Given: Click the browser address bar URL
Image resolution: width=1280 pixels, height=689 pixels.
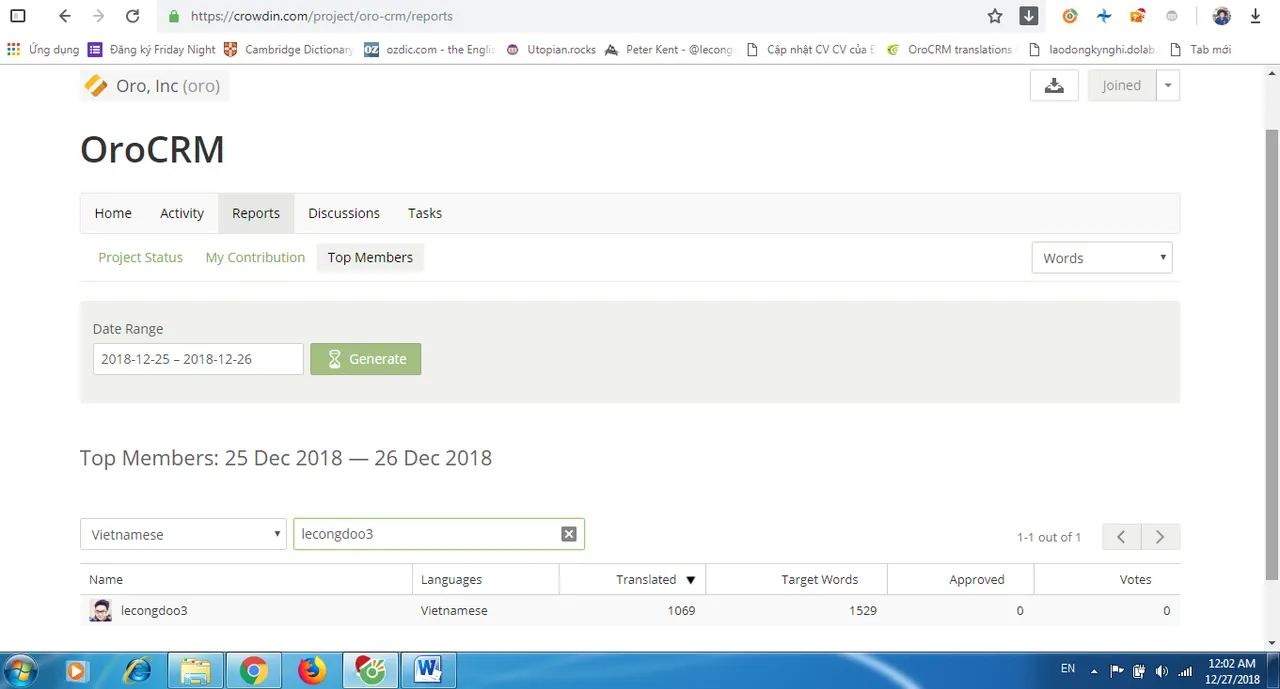Looking at the screenshot, I should (x=321, y=16).
